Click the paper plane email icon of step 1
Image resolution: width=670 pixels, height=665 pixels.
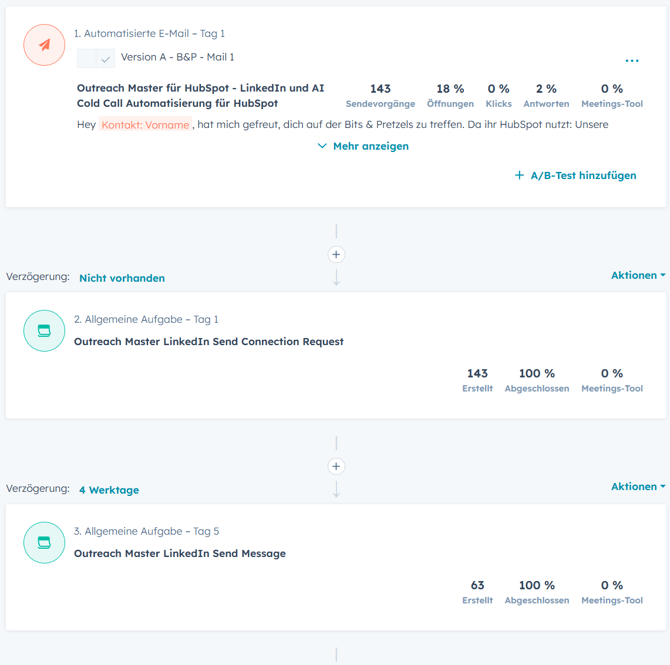click(x=44, y=45)
